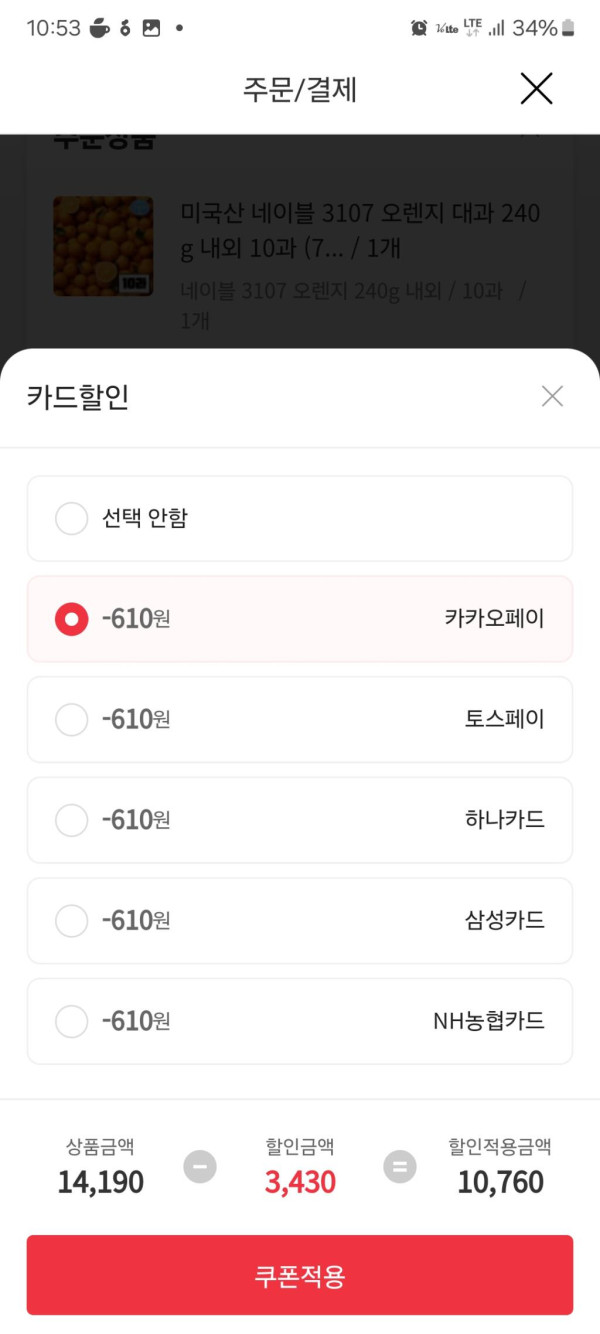Tap the TossPay label text

pyautogui.click(x=504, y=719)
